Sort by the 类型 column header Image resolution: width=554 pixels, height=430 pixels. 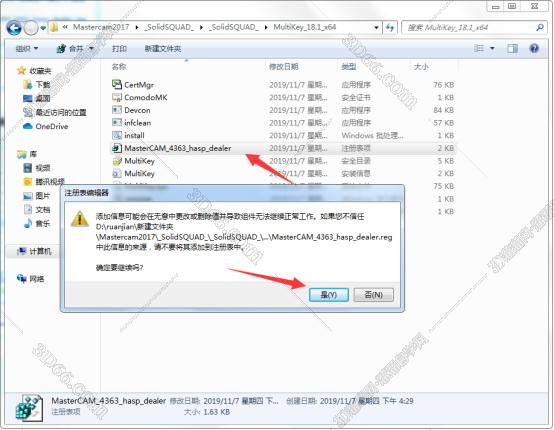pyautogui.click(x=349, y=66)
